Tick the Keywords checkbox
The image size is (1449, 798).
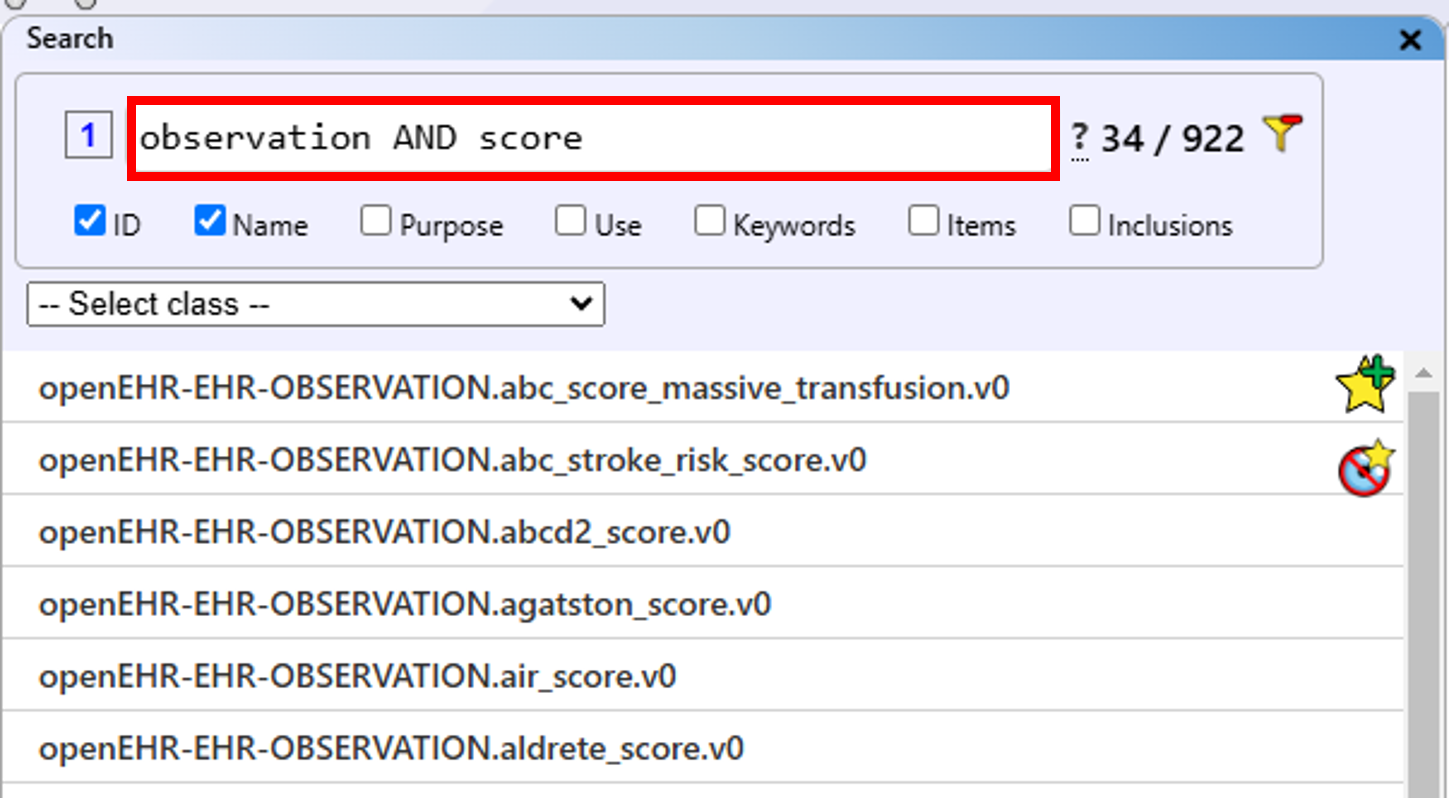(709, 221)
